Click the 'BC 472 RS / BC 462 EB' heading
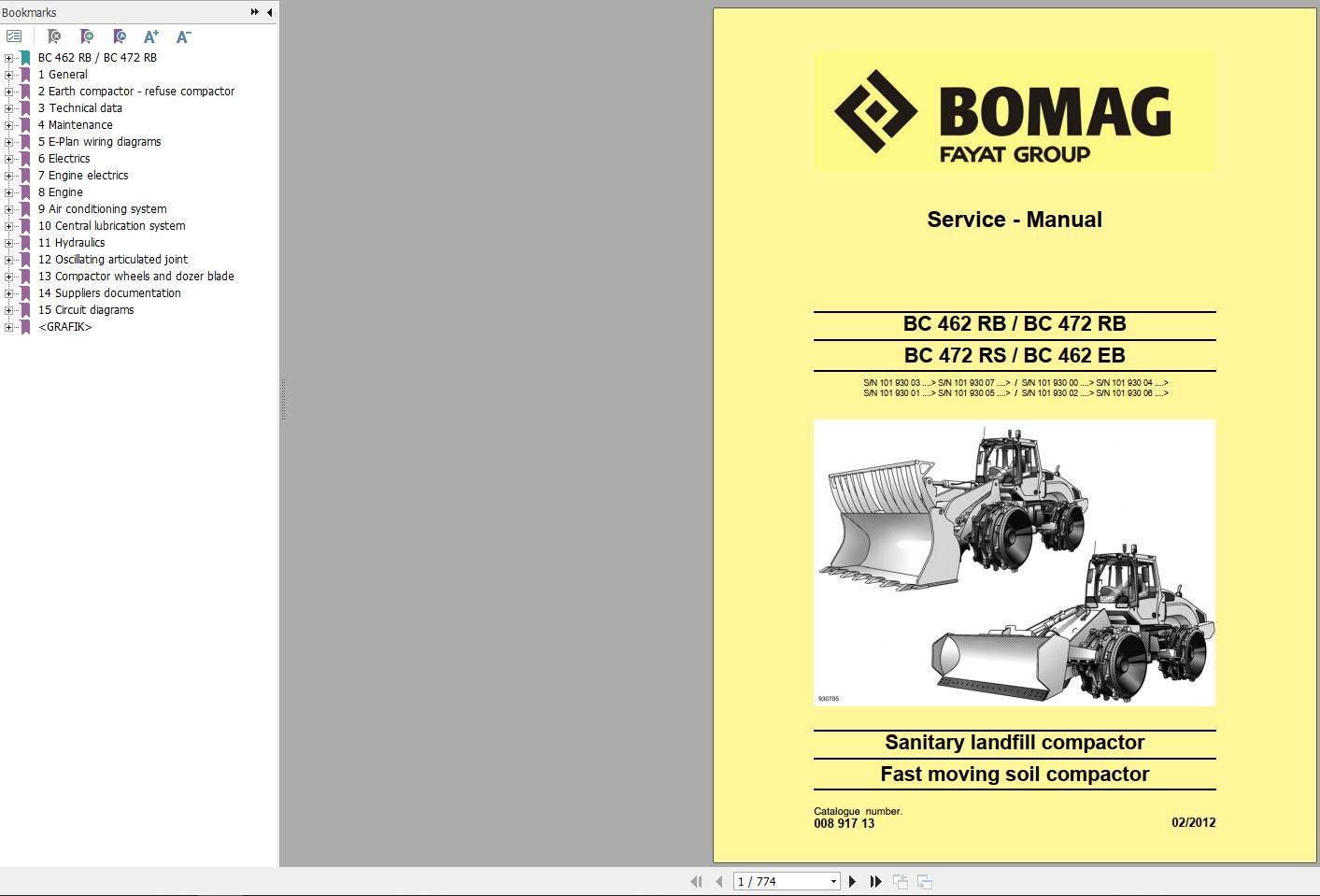Screen dimensions: 1320x896 1015,355
